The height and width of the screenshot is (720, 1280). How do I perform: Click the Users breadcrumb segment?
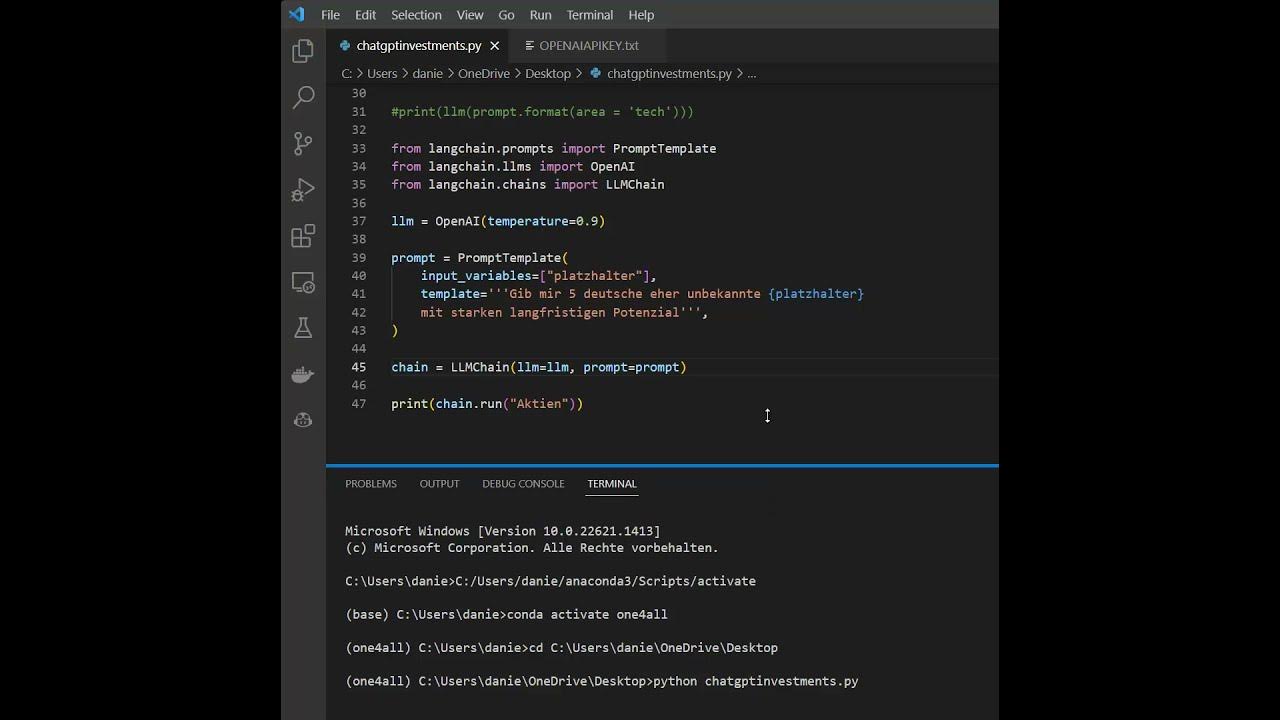382,74
